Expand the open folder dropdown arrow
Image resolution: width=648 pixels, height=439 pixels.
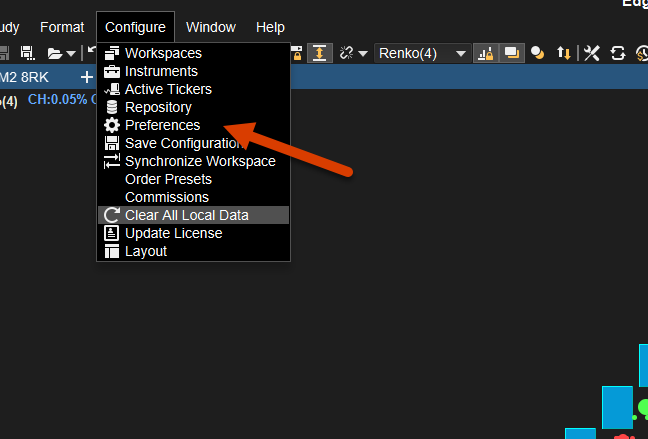70,53
